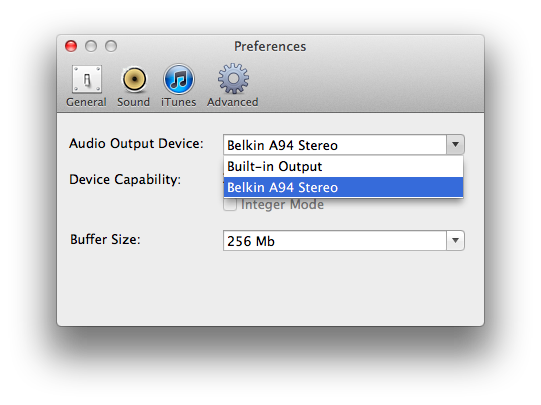541x405 pixels.
Task: Click the Audio Output Device combo text field
Action: [x=335, y=145]
